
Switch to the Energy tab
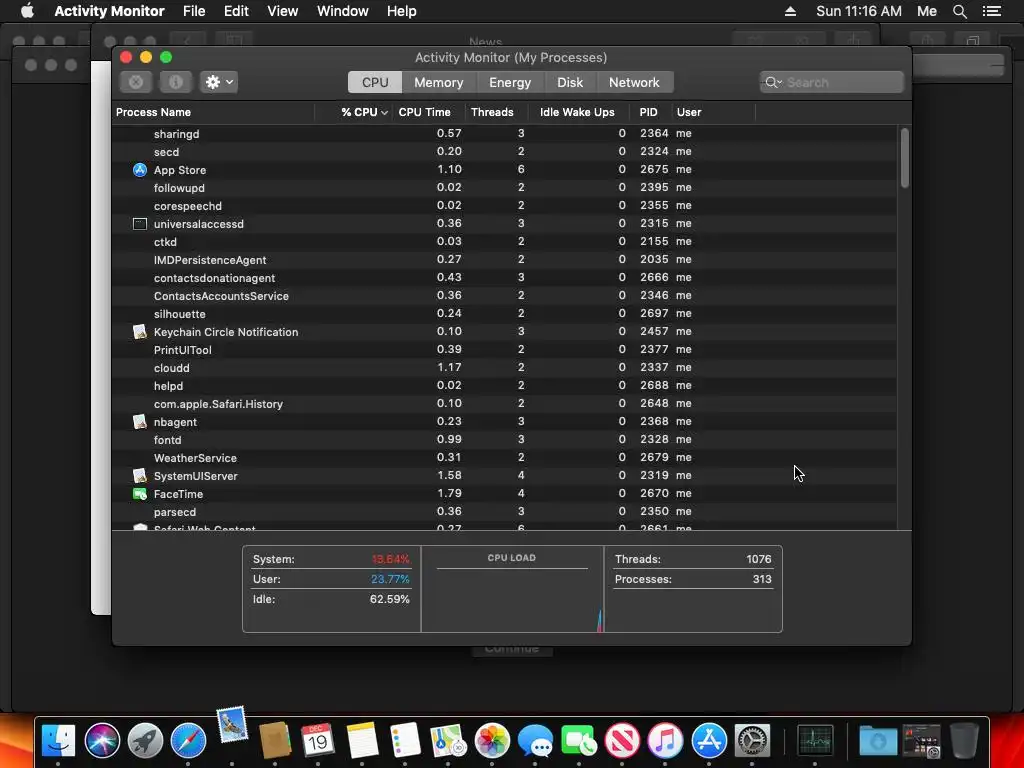click(x=510, y=82)
